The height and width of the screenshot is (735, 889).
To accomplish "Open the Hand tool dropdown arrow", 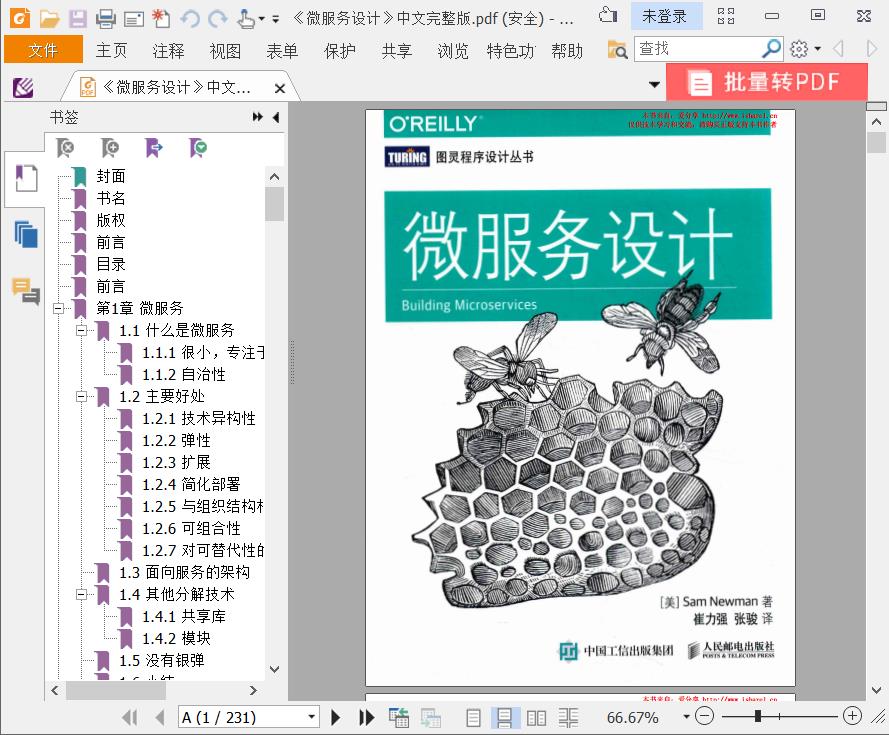I will [262, 19].
